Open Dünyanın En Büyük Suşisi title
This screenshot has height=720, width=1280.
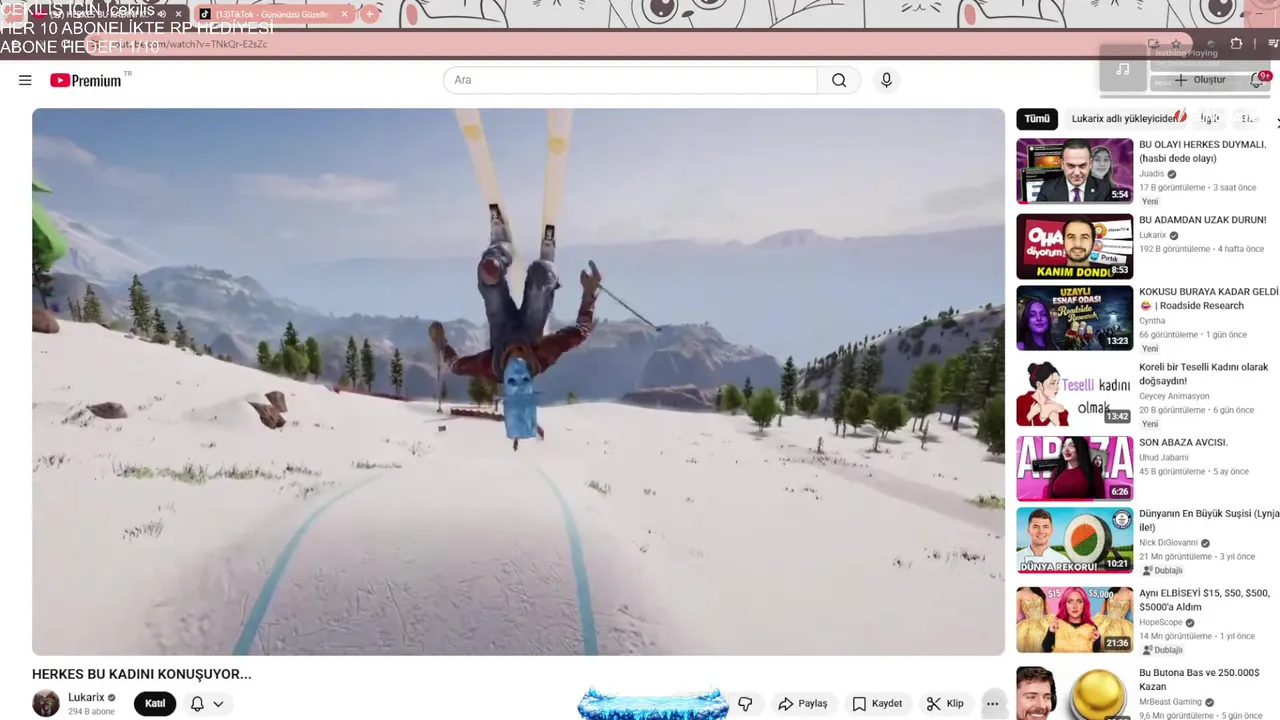[x=1208, y=520]
